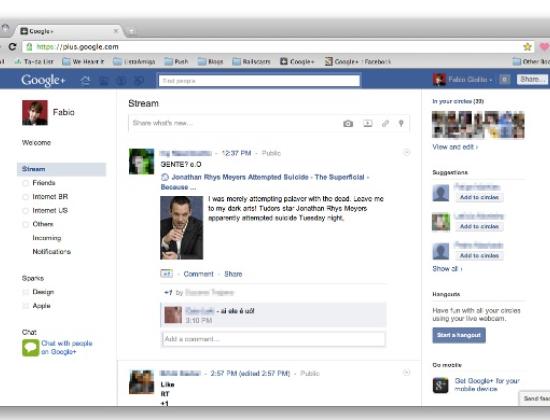This screenshot has height=420, width=550.
Task: Click the Start a hangout button
Action: pyautogui.click(x=459, y=335)
